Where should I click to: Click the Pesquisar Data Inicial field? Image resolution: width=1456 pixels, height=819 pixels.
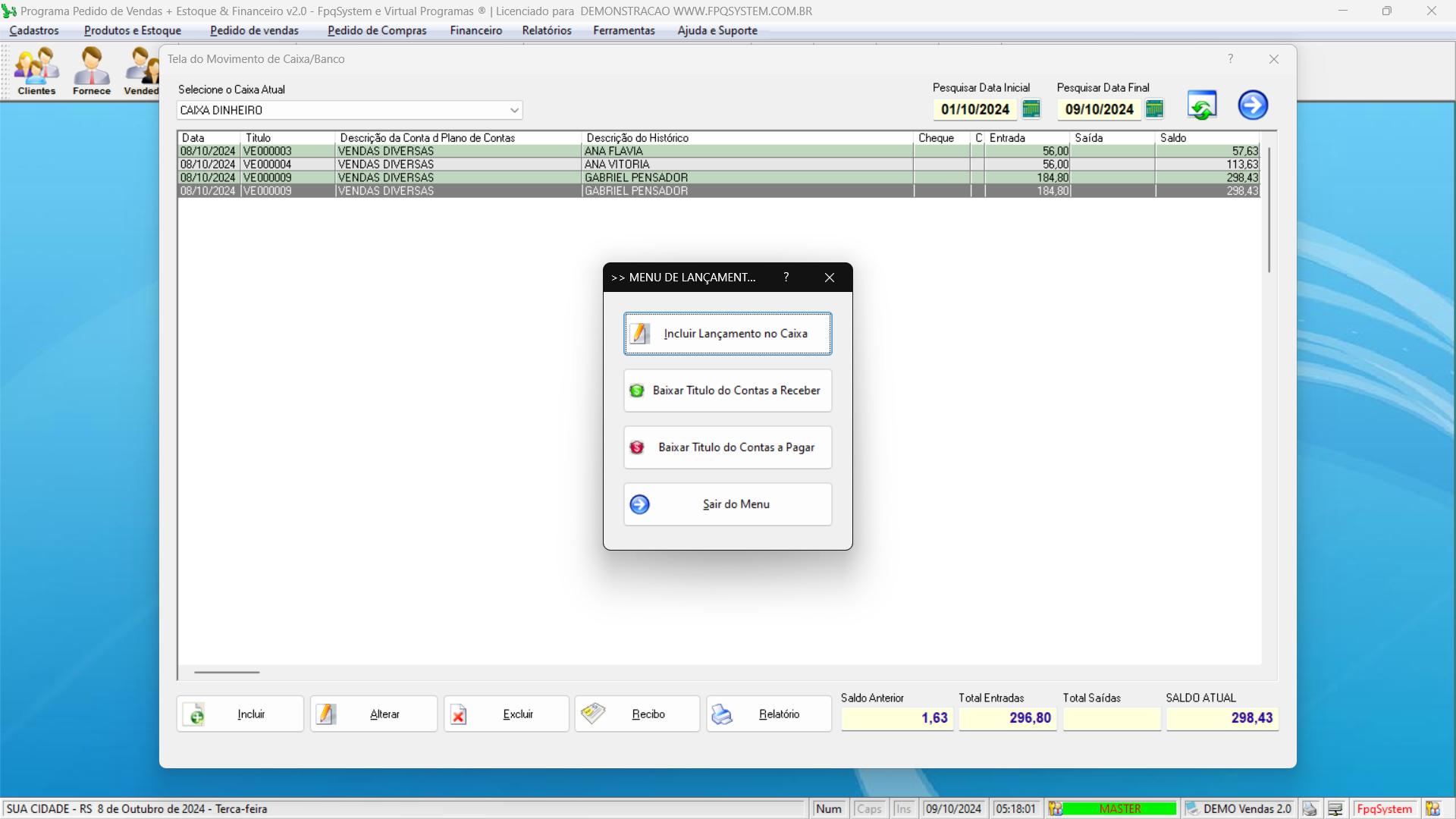coord(975,109)
